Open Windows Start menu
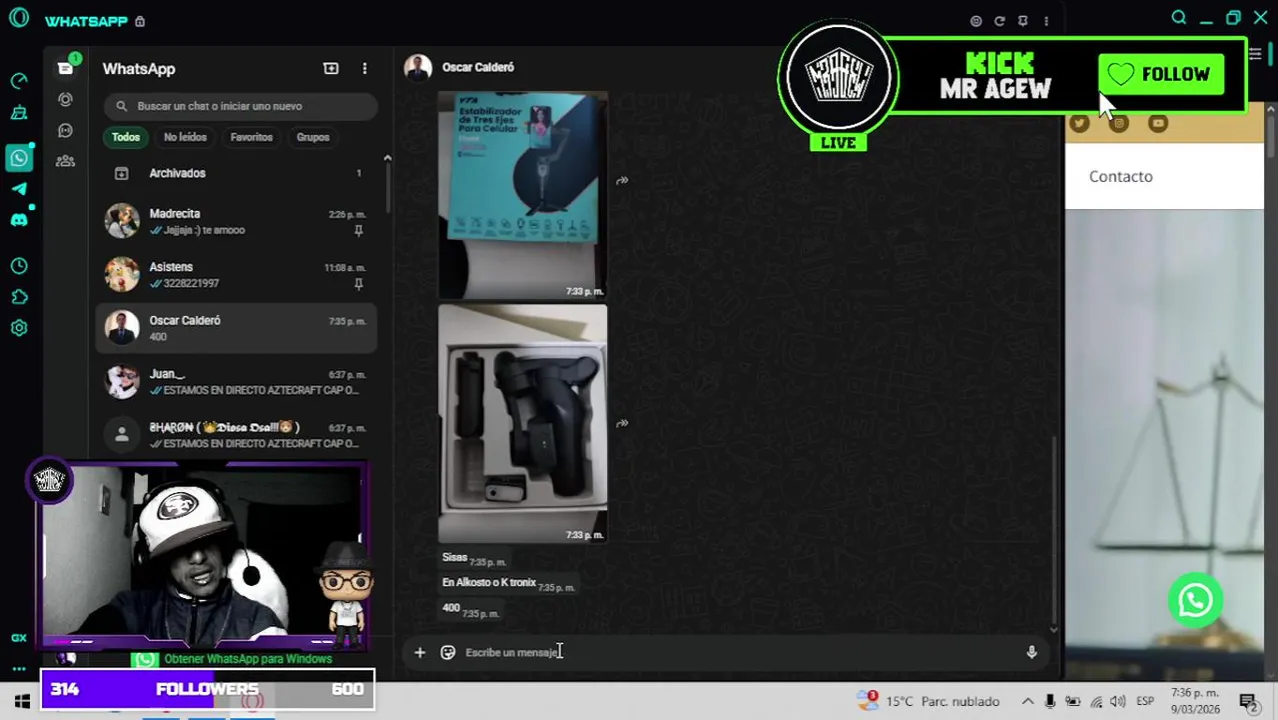Screen dimensions: 1278x720 tap(21, 701)
